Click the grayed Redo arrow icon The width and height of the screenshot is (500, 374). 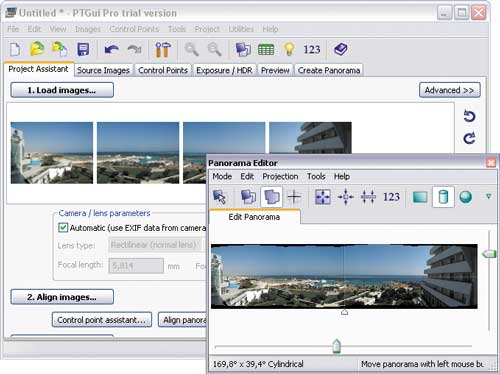coord(134,50)
